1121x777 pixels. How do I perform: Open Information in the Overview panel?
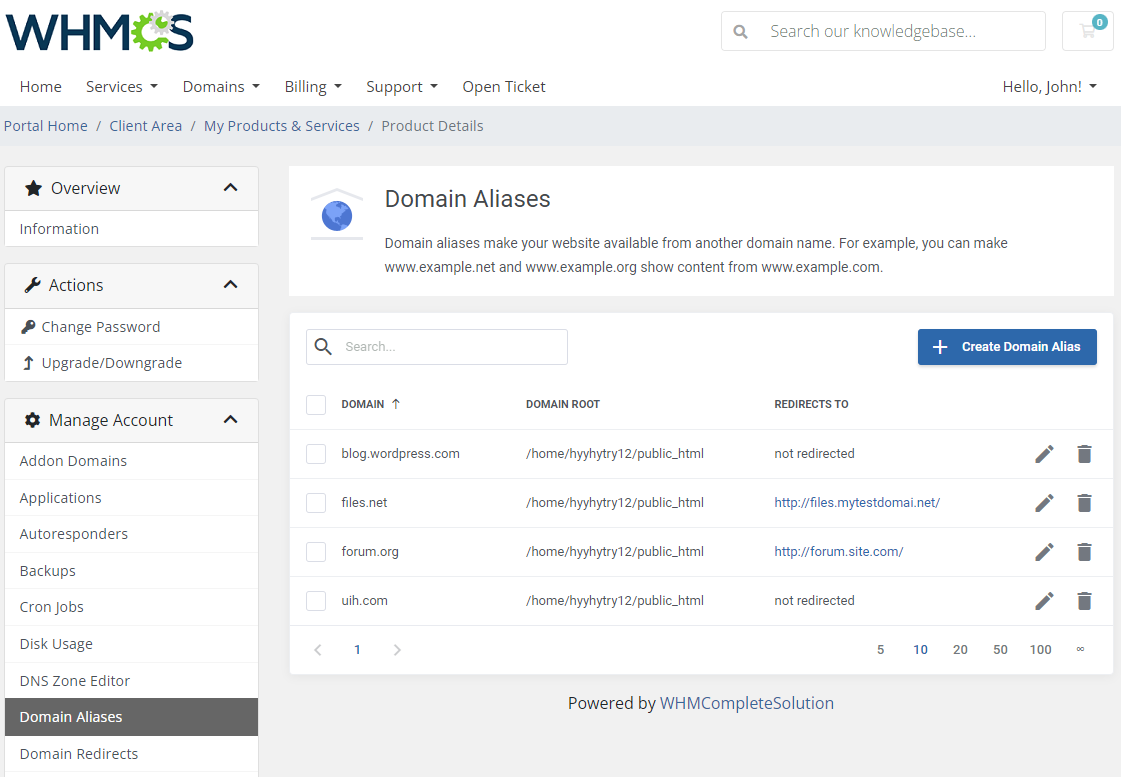(132, 229)
